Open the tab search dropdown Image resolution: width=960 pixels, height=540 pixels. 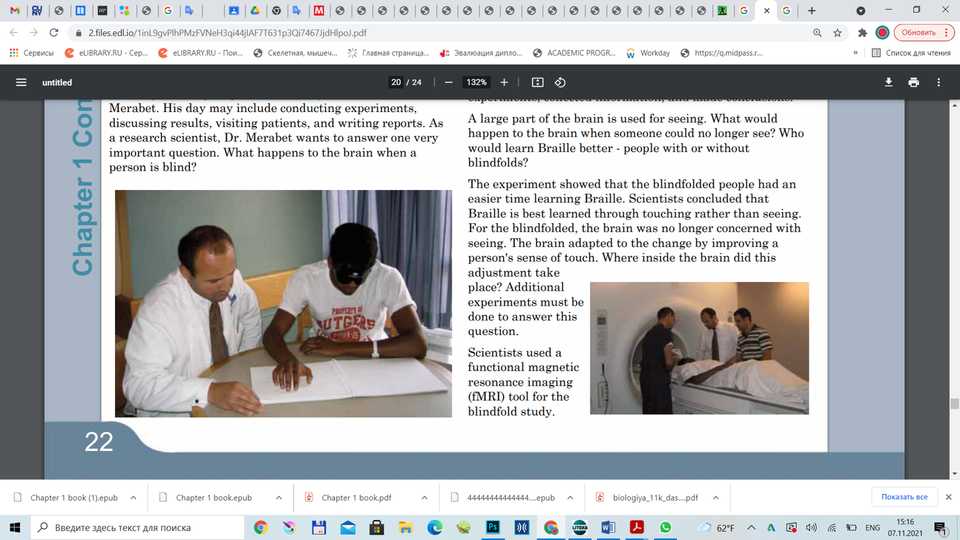tap(860, 10)
